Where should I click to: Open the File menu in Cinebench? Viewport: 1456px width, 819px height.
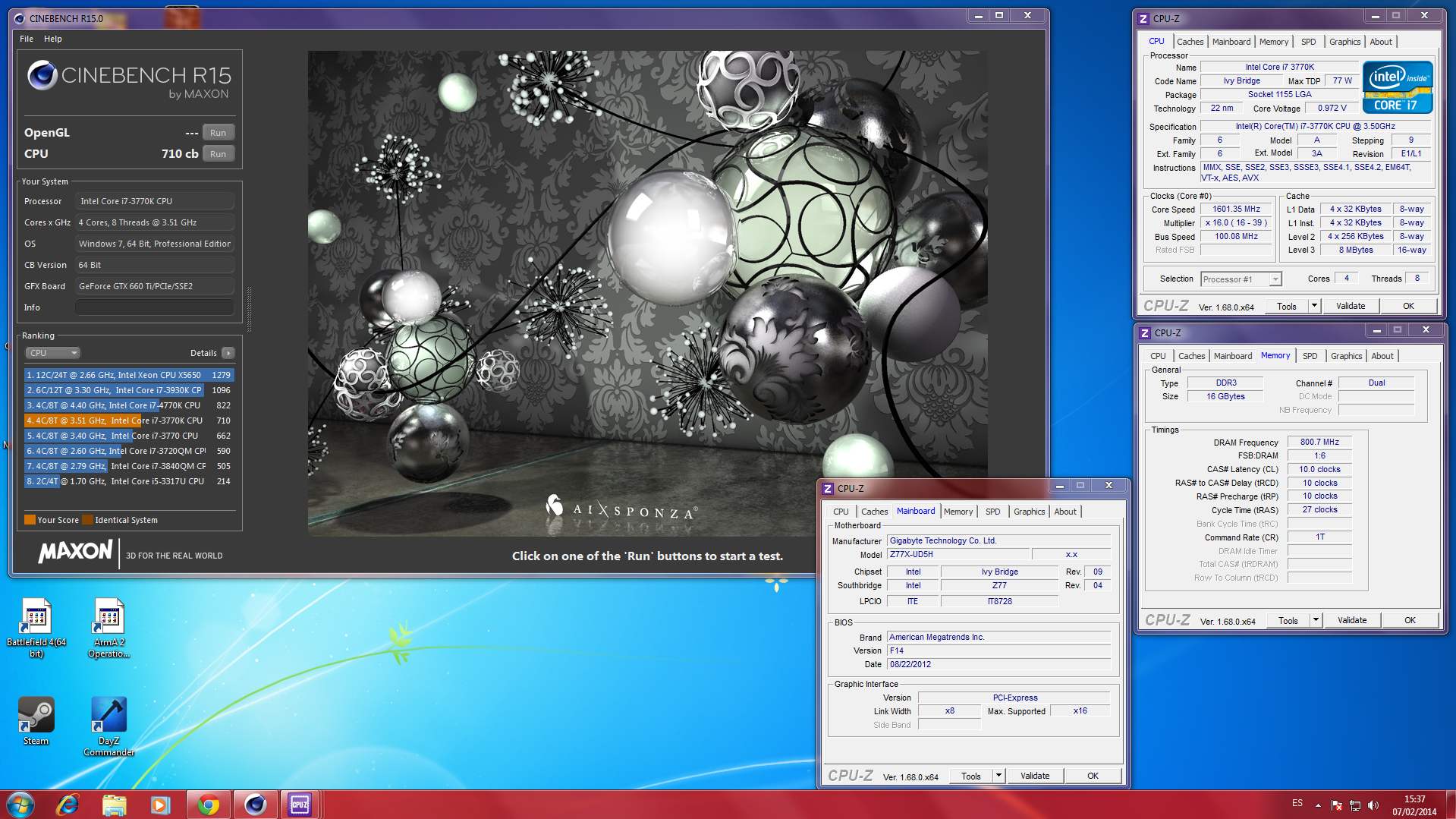click(27, 39)
